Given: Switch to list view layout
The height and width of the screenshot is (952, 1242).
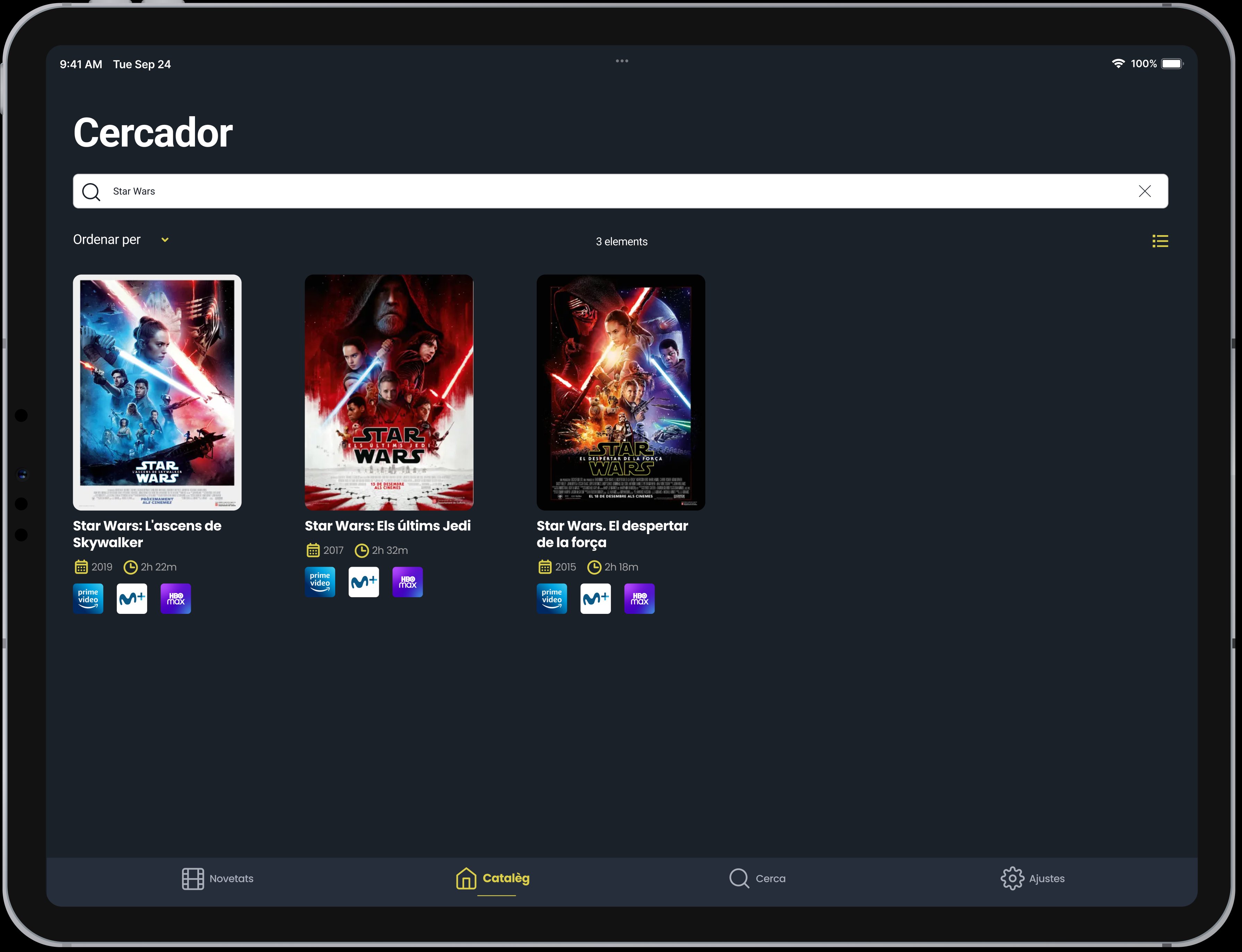Looking at the screenshot, I should 1159,241.
